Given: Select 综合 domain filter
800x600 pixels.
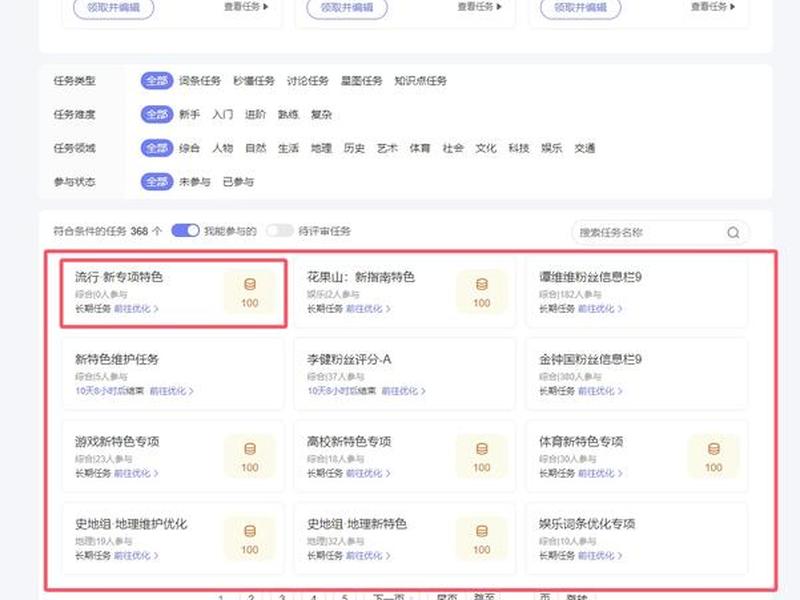Looking at the screenshot, I should click(x=189, y=148).
